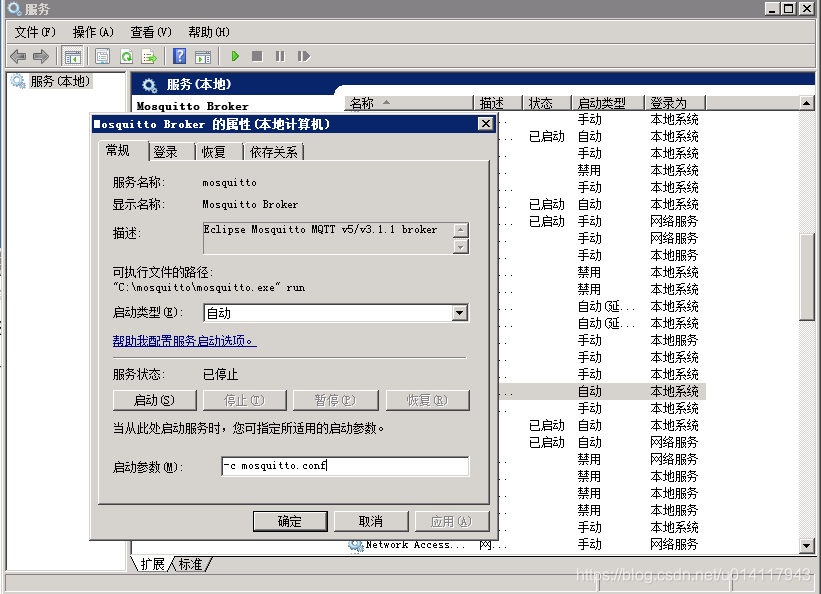
Task: Open help using the blue question mark icon
Action: click(x=180, y=56)
